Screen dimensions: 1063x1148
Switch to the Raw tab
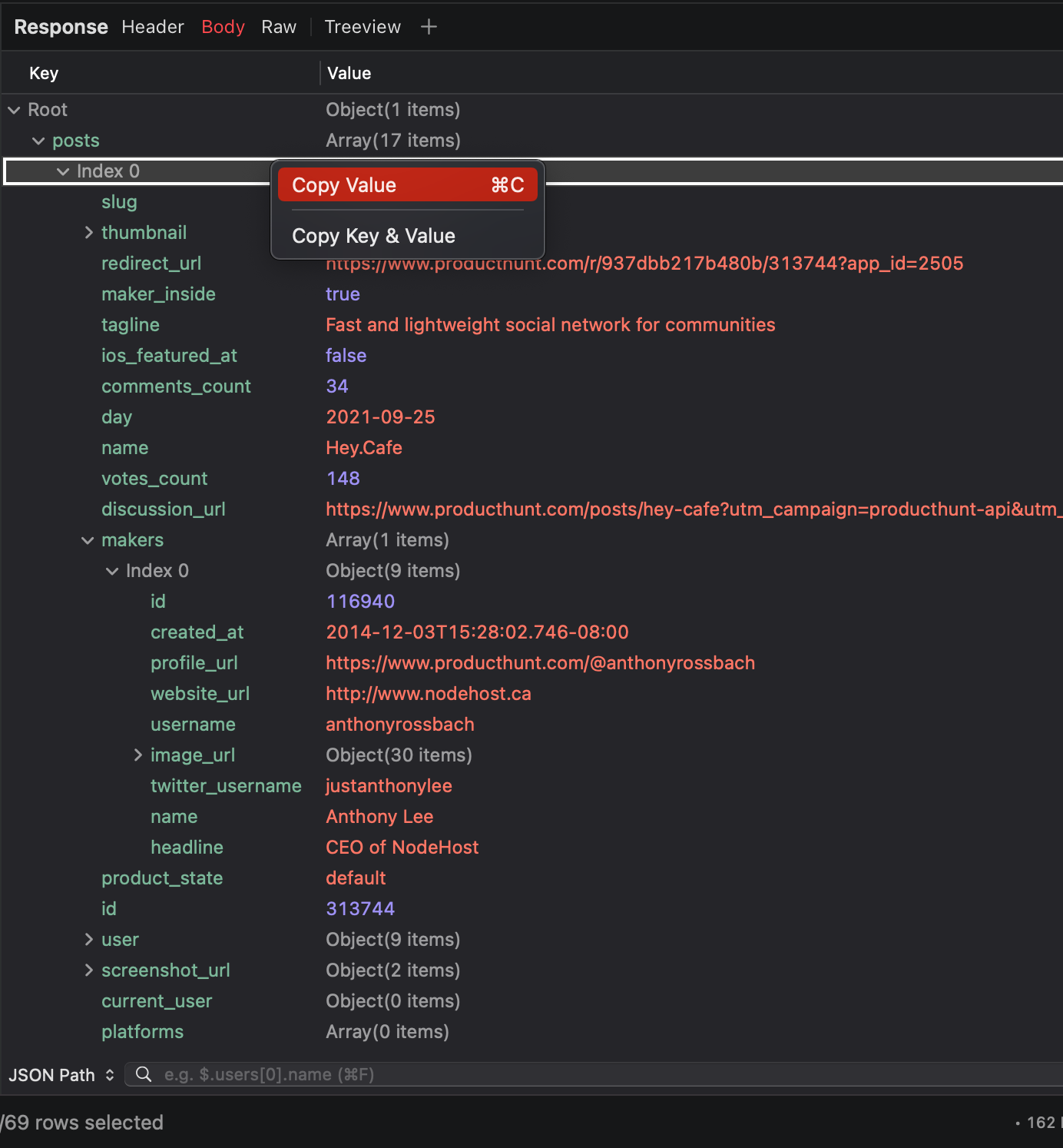[x=278, y=26]
